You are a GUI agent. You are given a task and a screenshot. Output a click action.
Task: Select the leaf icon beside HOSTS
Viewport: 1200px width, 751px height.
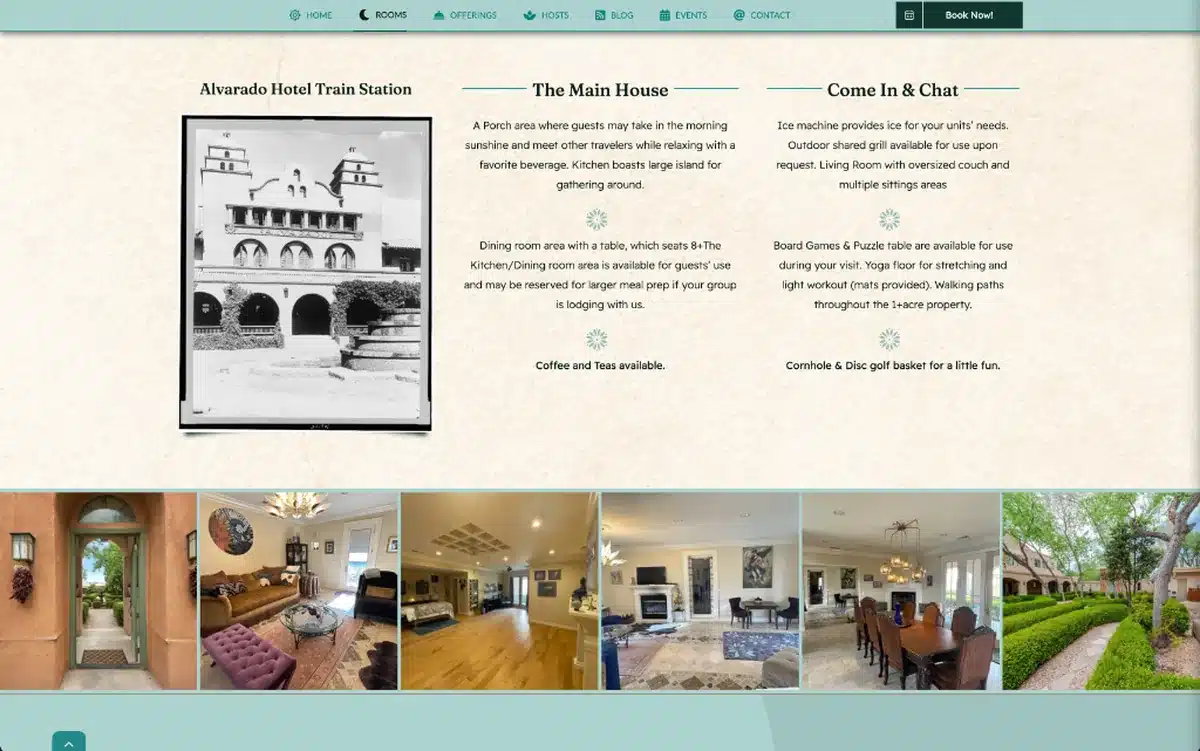[x=528, y=15]
